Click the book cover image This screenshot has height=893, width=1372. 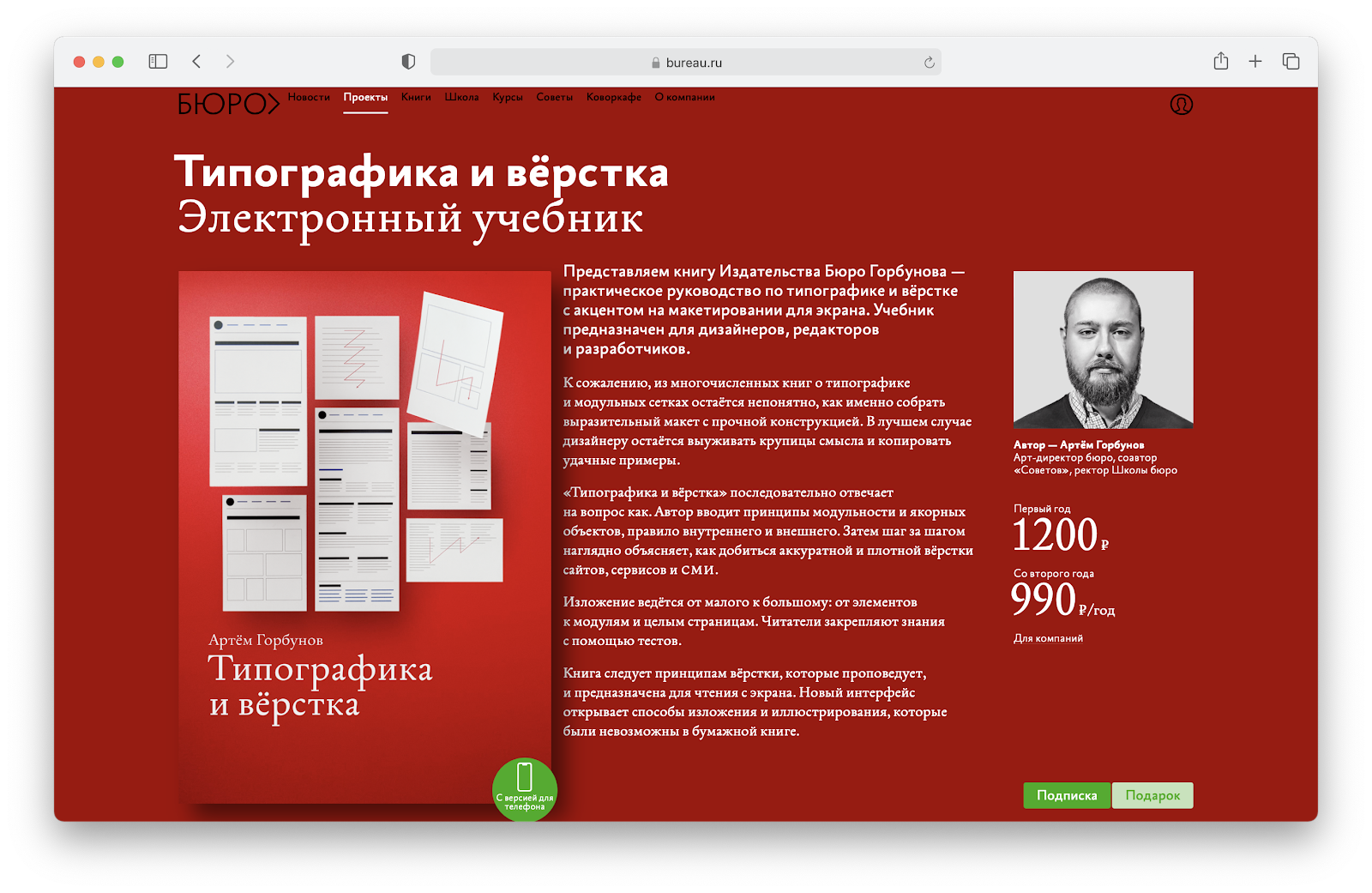[364, 537]
